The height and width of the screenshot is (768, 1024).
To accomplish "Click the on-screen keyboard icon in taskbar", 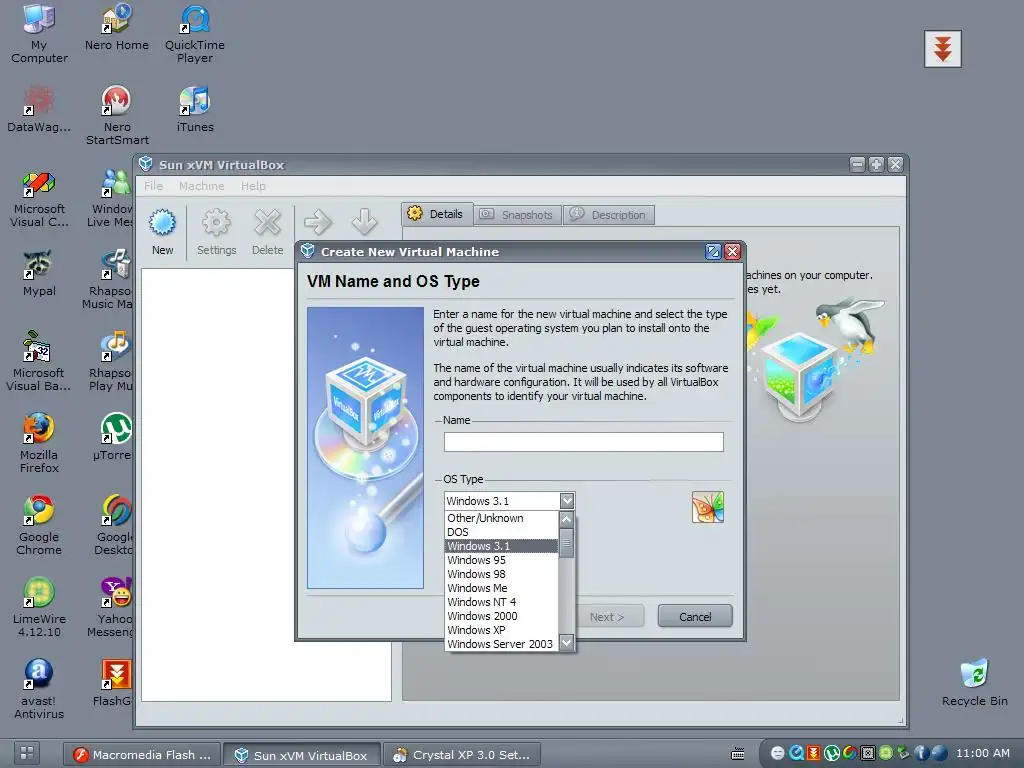I will [738, 754].
